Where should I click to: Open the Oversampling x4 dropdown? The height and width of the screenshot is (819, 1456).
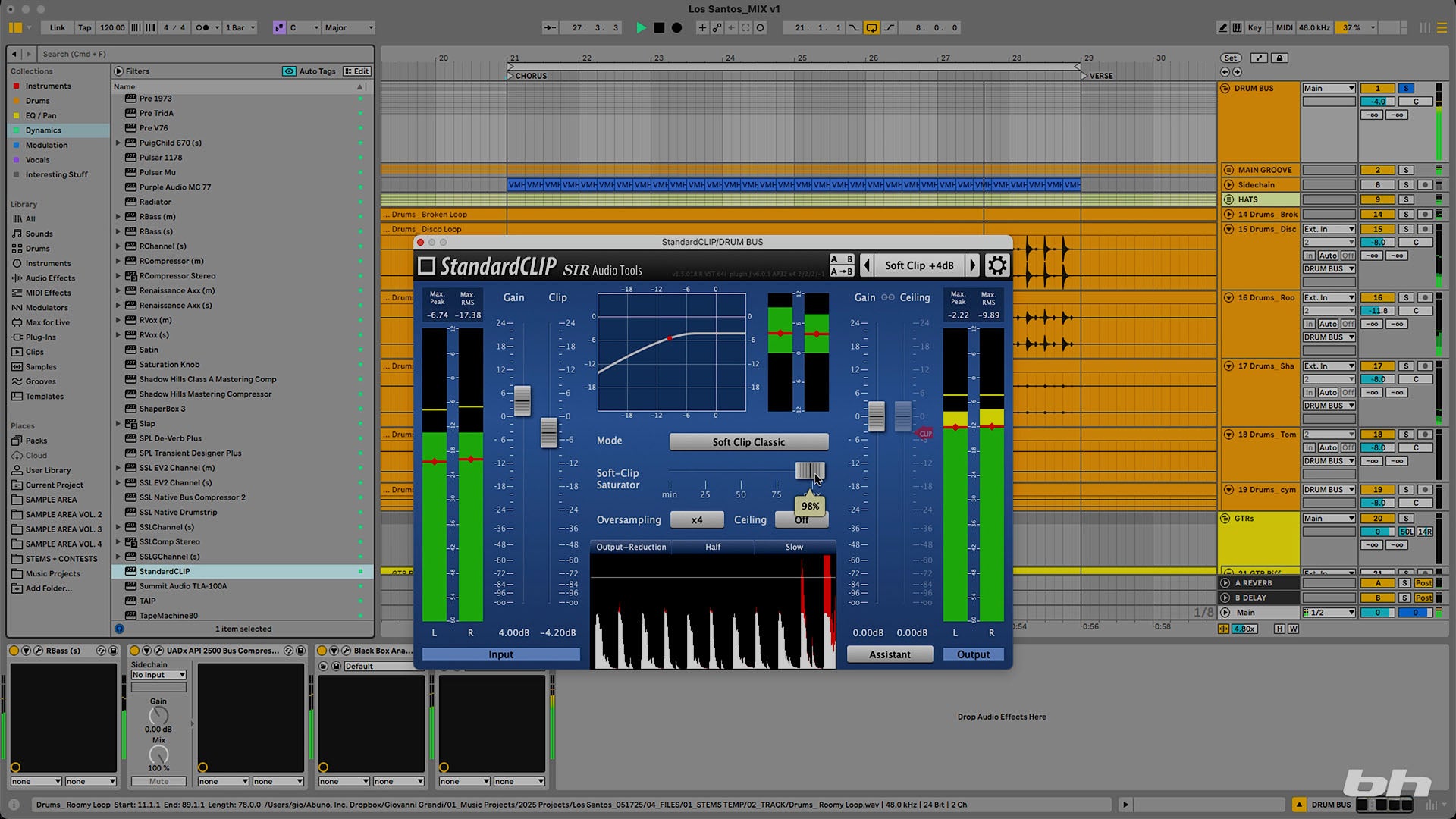(696, 520)
